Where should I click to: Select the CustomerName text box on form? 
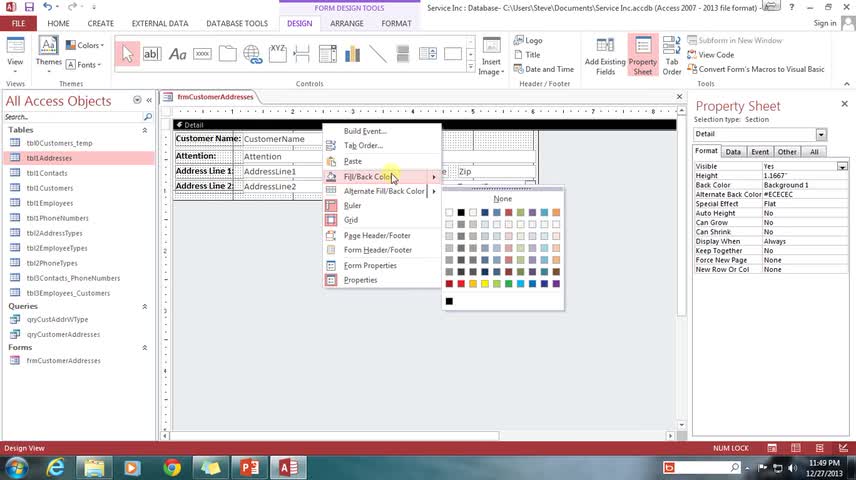[282, 139]
